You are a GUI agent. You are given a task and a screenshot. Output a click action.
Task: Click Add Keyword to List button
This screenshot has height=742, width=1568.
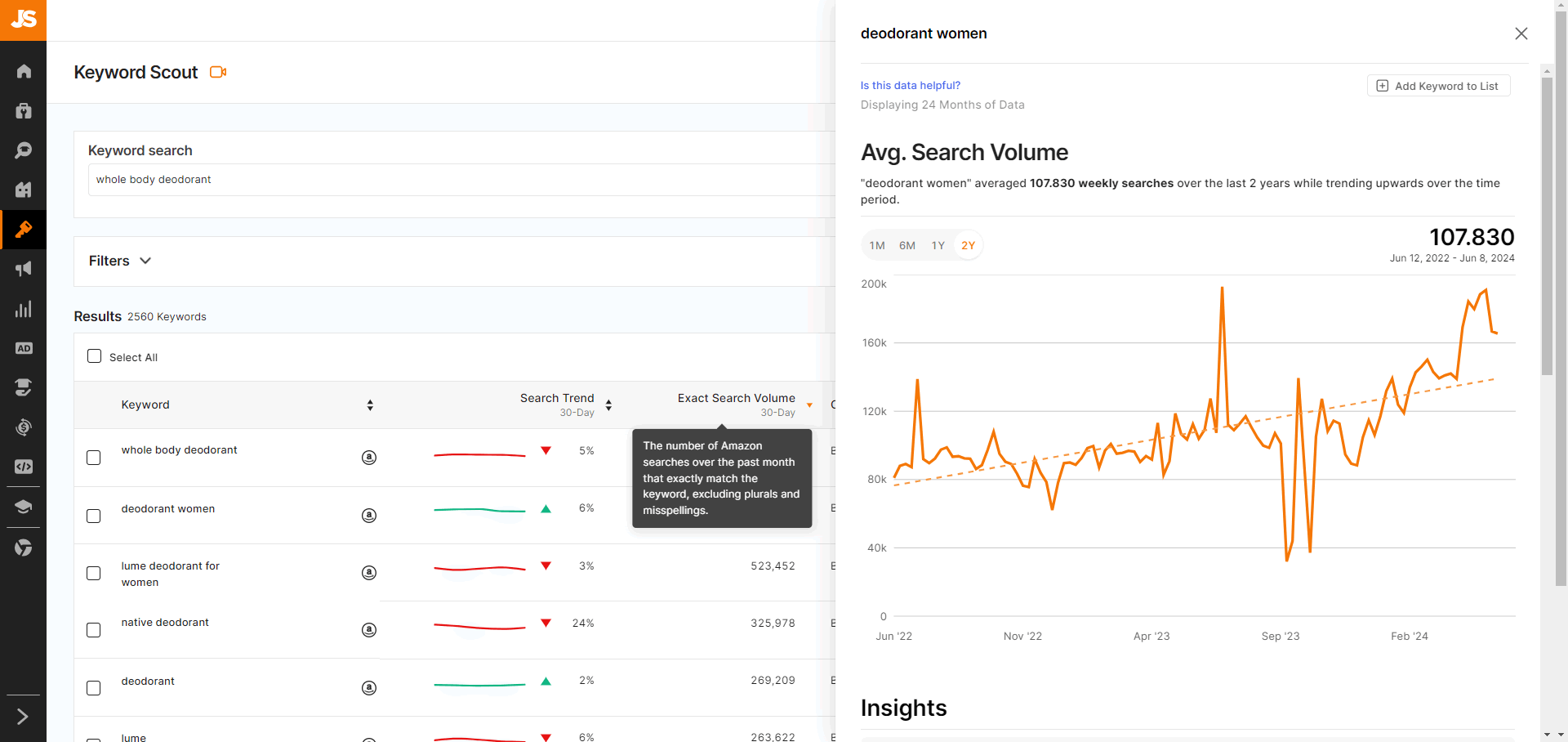(1438, 86)
